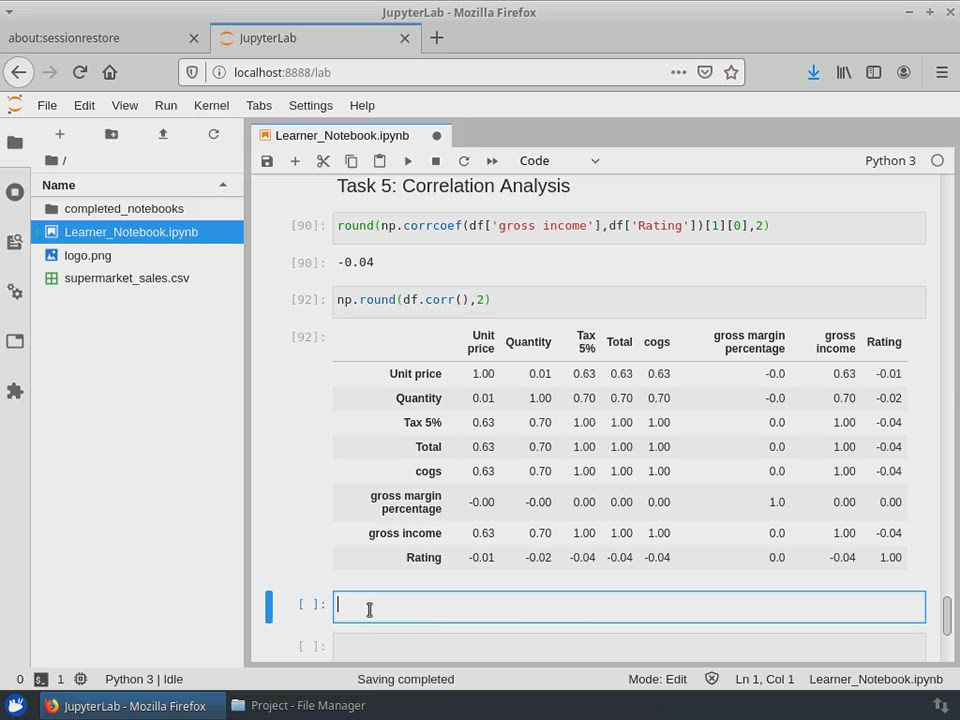Open supermarket_sales.csv from the file list

[x=126, y=278]
